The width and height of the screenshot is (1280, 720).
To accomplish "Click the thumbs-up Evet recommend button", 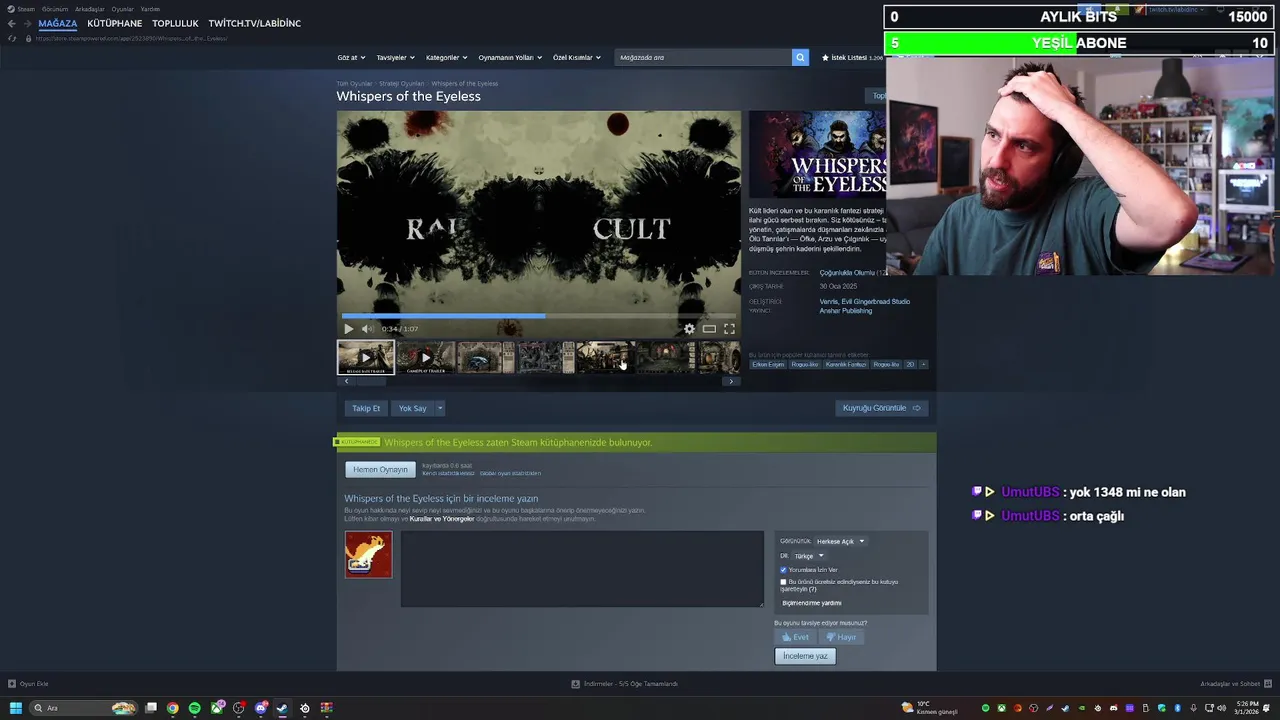I will tap(795, 637).
